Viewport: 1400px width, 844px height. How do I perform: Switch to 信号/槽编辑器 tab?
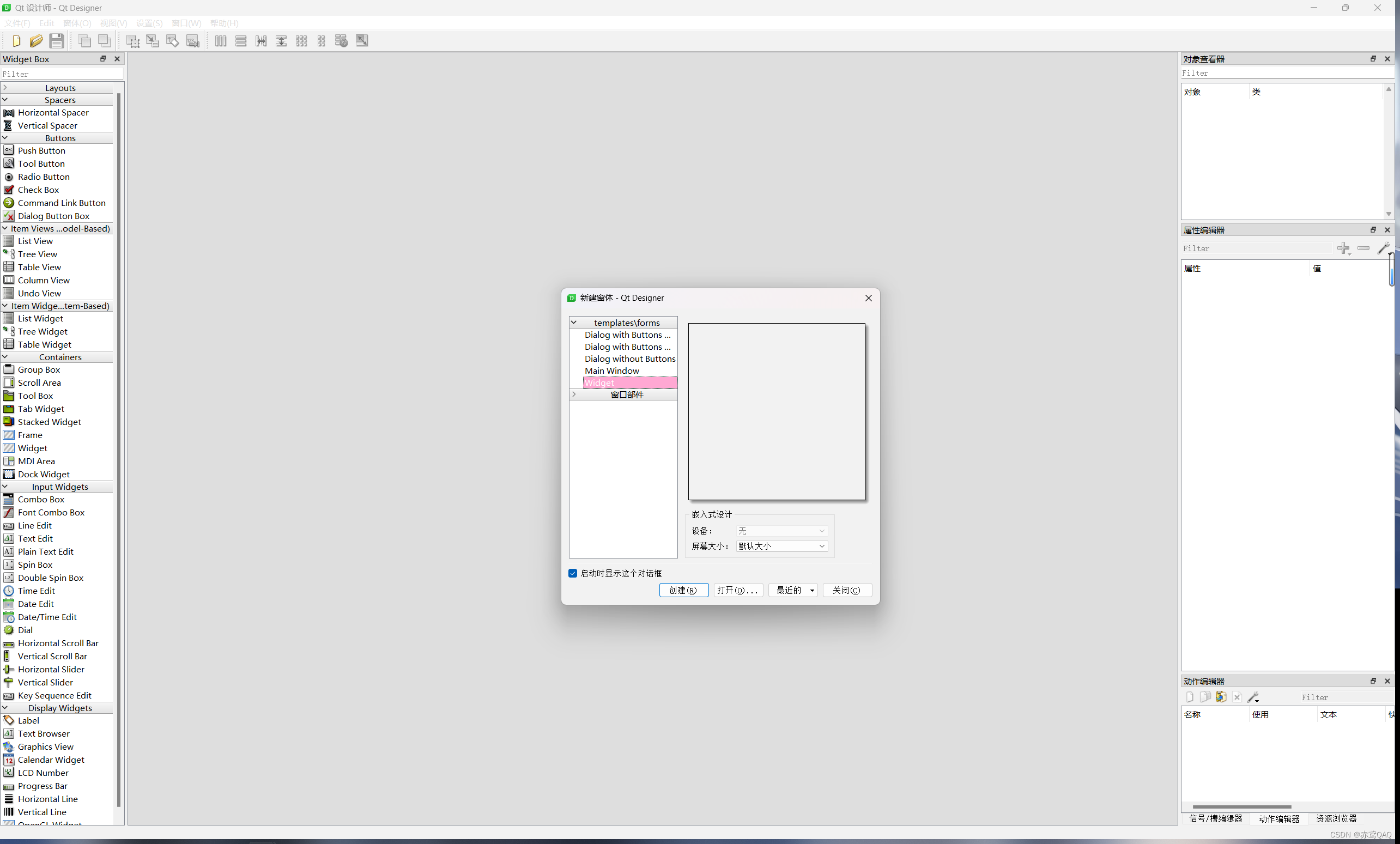pos(1216,818)
